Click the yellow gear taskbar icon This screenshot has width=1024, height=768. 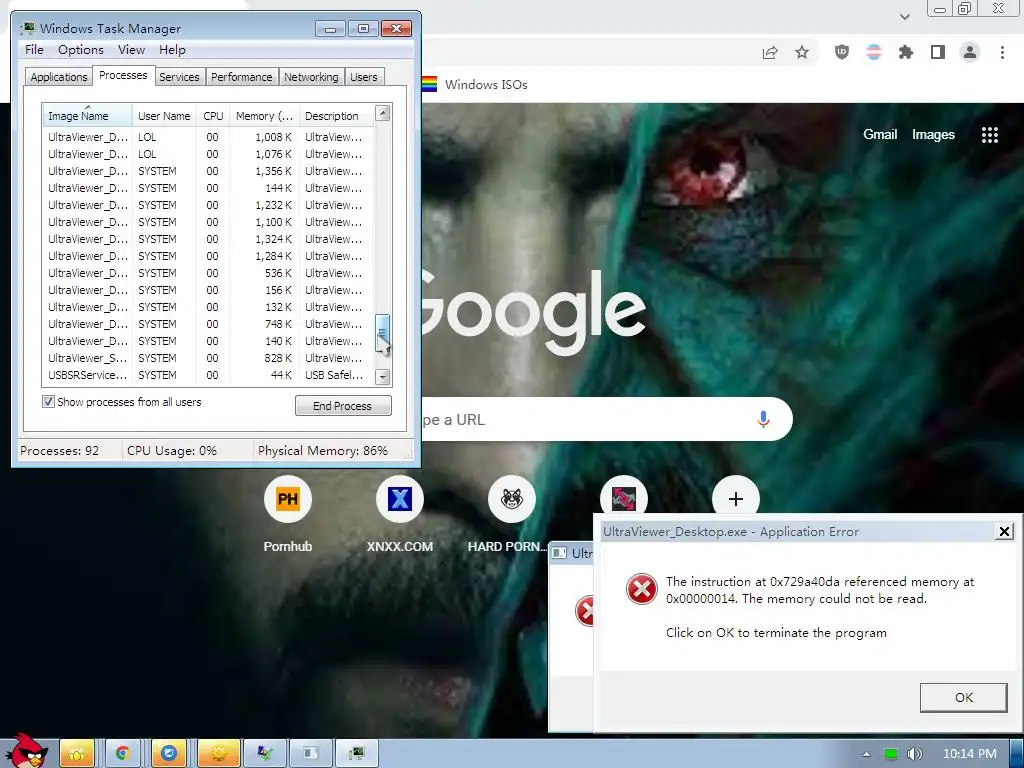coord(218,753)
